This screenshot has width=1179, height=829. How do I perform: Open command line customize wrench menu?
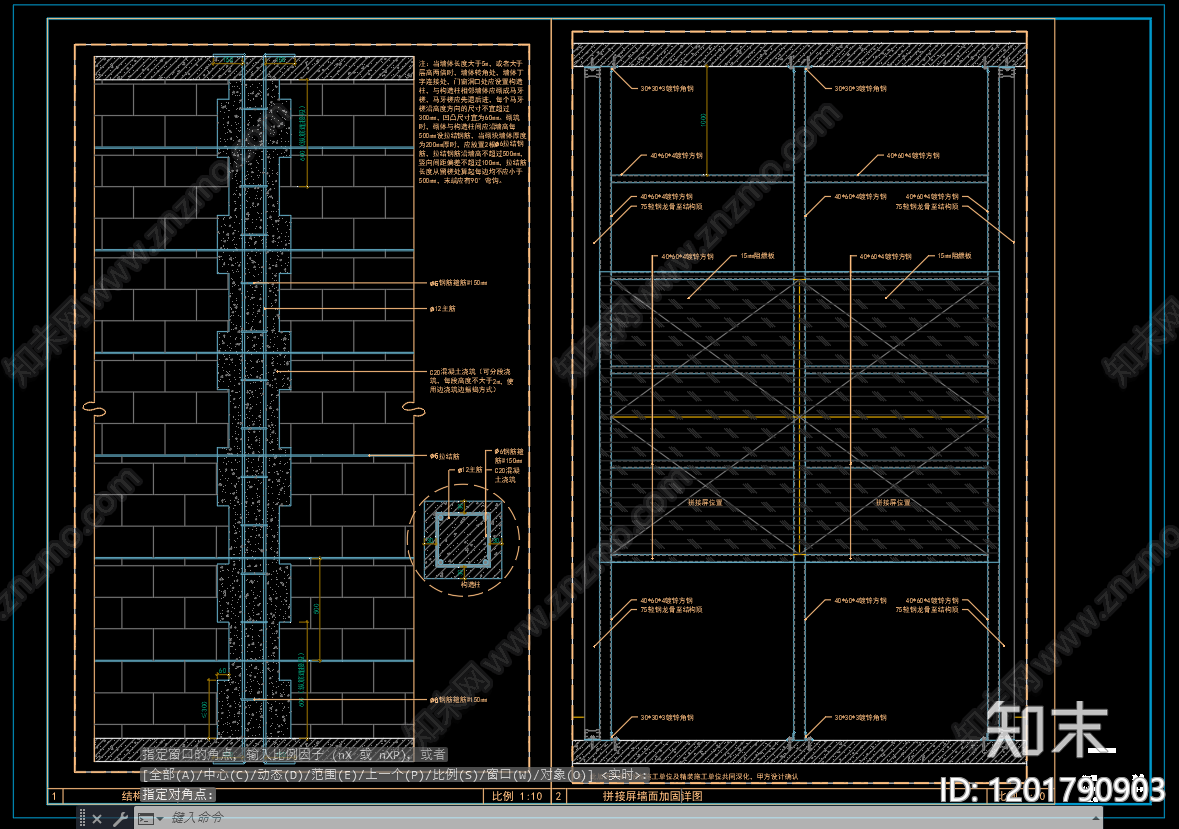click(120, 818)
